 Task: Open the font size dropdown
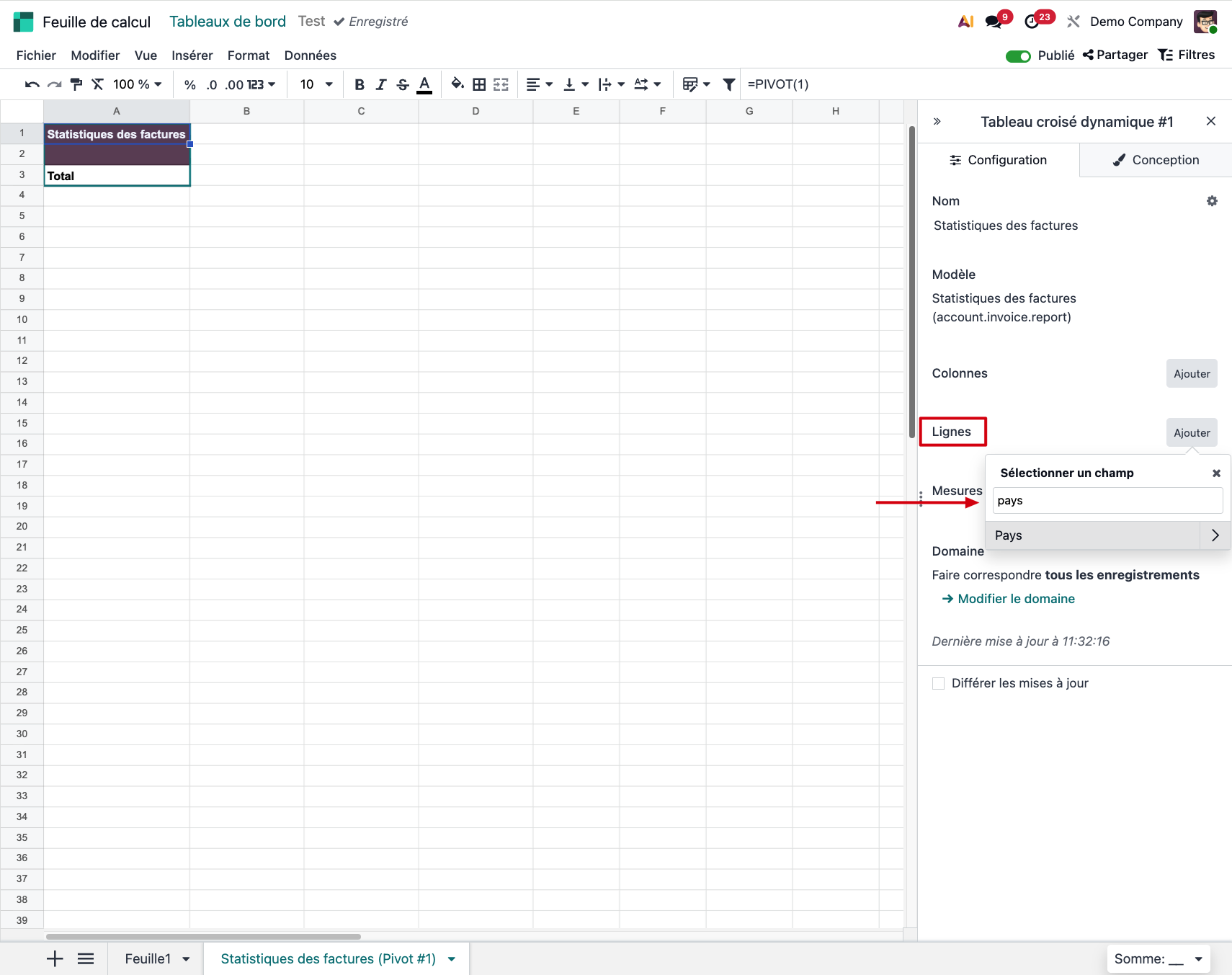(316, 85)
